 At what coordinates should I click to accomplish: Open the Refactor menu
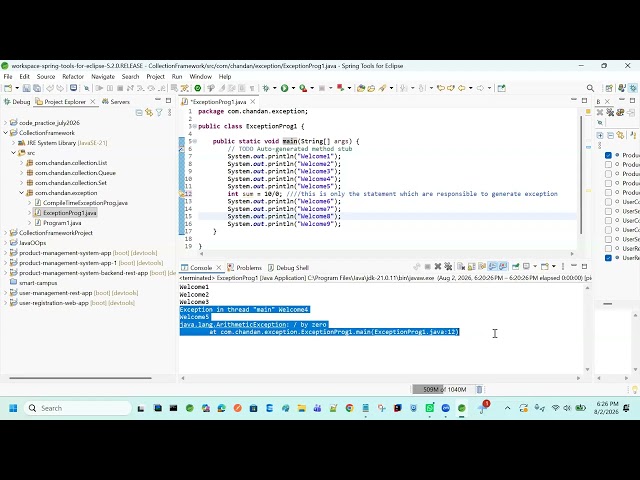coord(73,77)
